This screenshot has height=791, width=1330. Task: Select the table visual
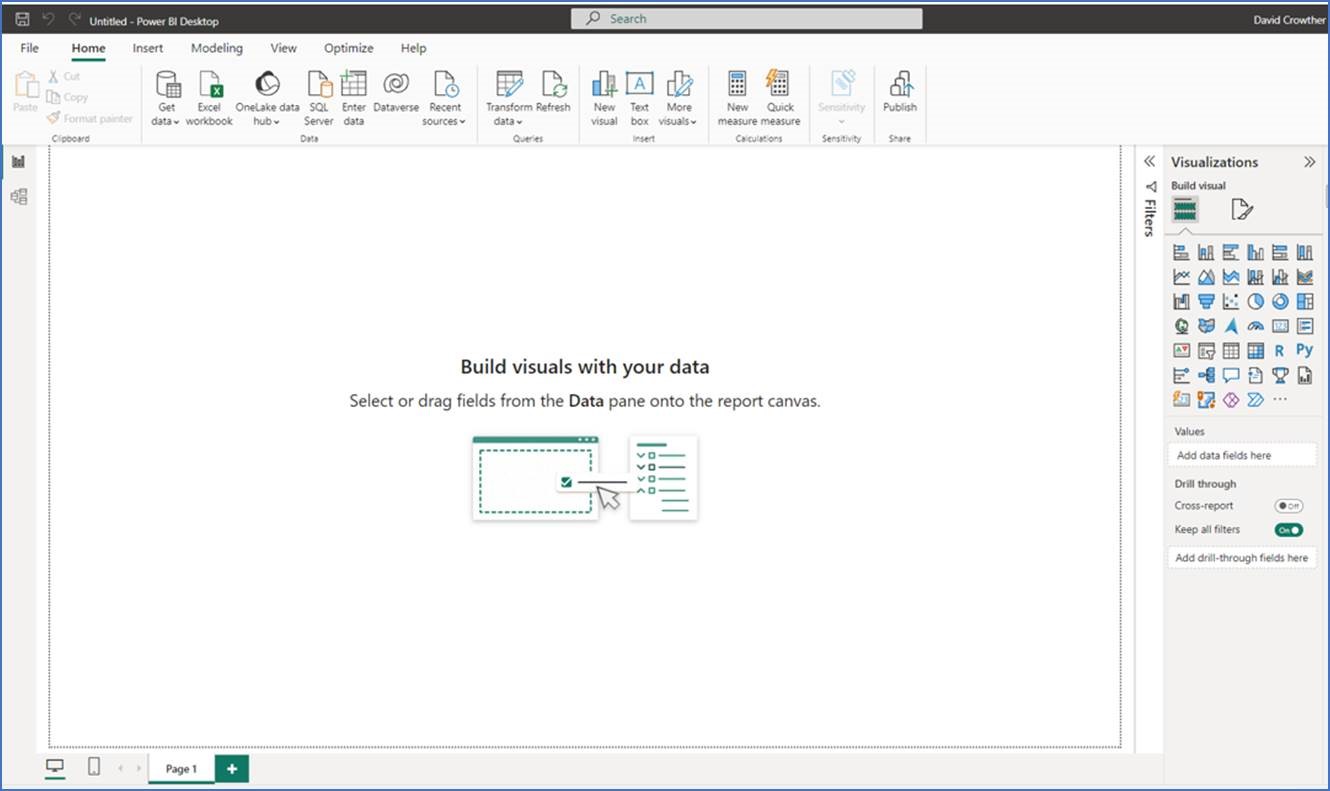pyautogui.click(x=1230, y=350)
